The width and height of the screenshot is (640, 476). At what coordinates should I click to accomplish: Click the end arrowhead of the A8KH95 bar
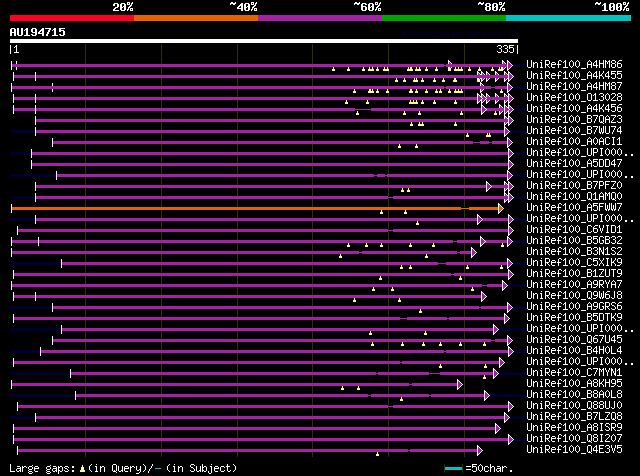tap(460, 385)
